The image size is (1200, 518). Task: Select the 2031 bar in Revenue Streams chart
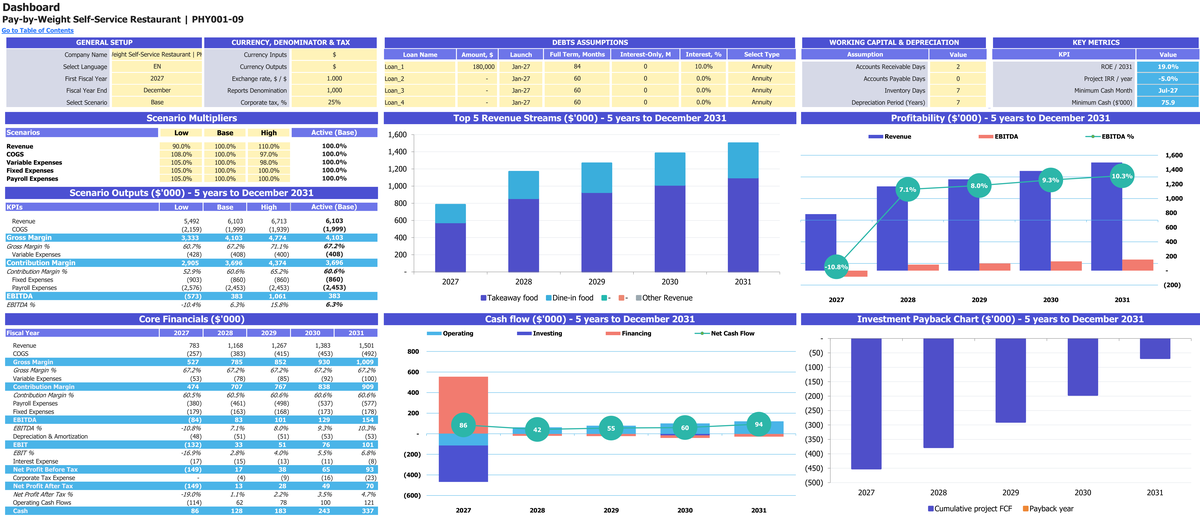pyautogui.click(x=742, y=207)
